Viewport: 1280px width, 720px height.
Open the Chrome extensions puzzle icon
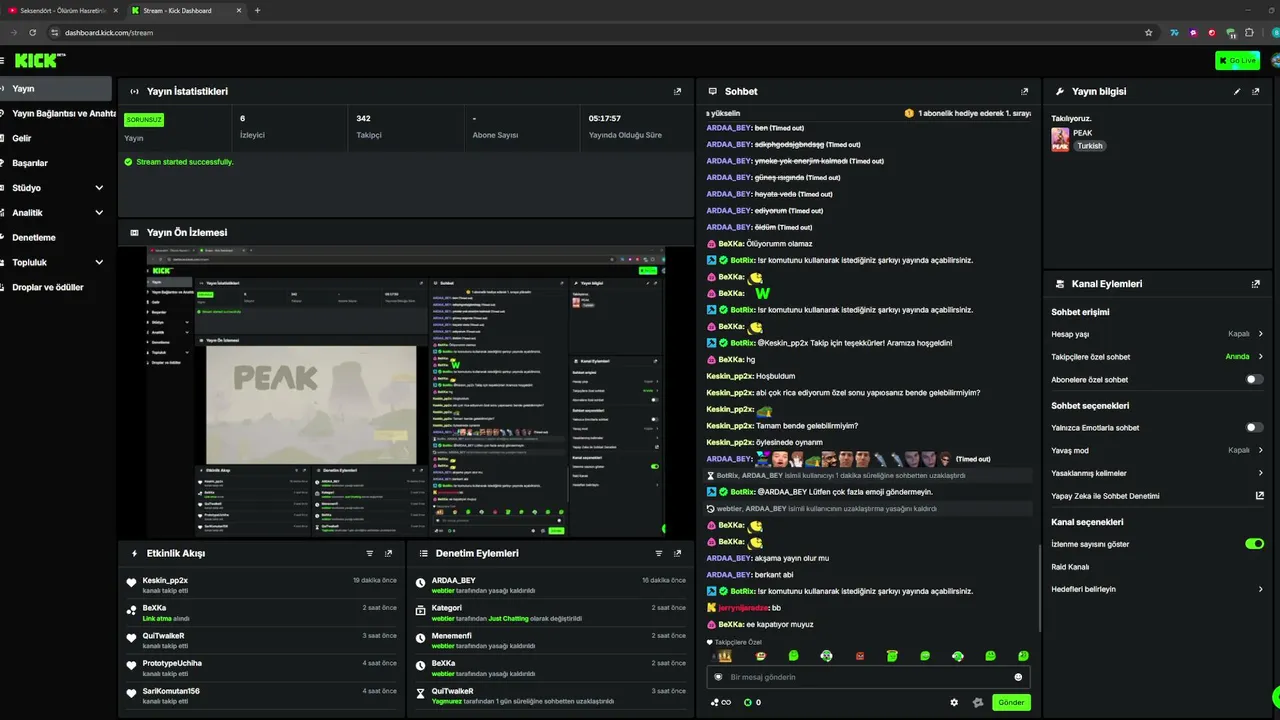[1249, 32]
